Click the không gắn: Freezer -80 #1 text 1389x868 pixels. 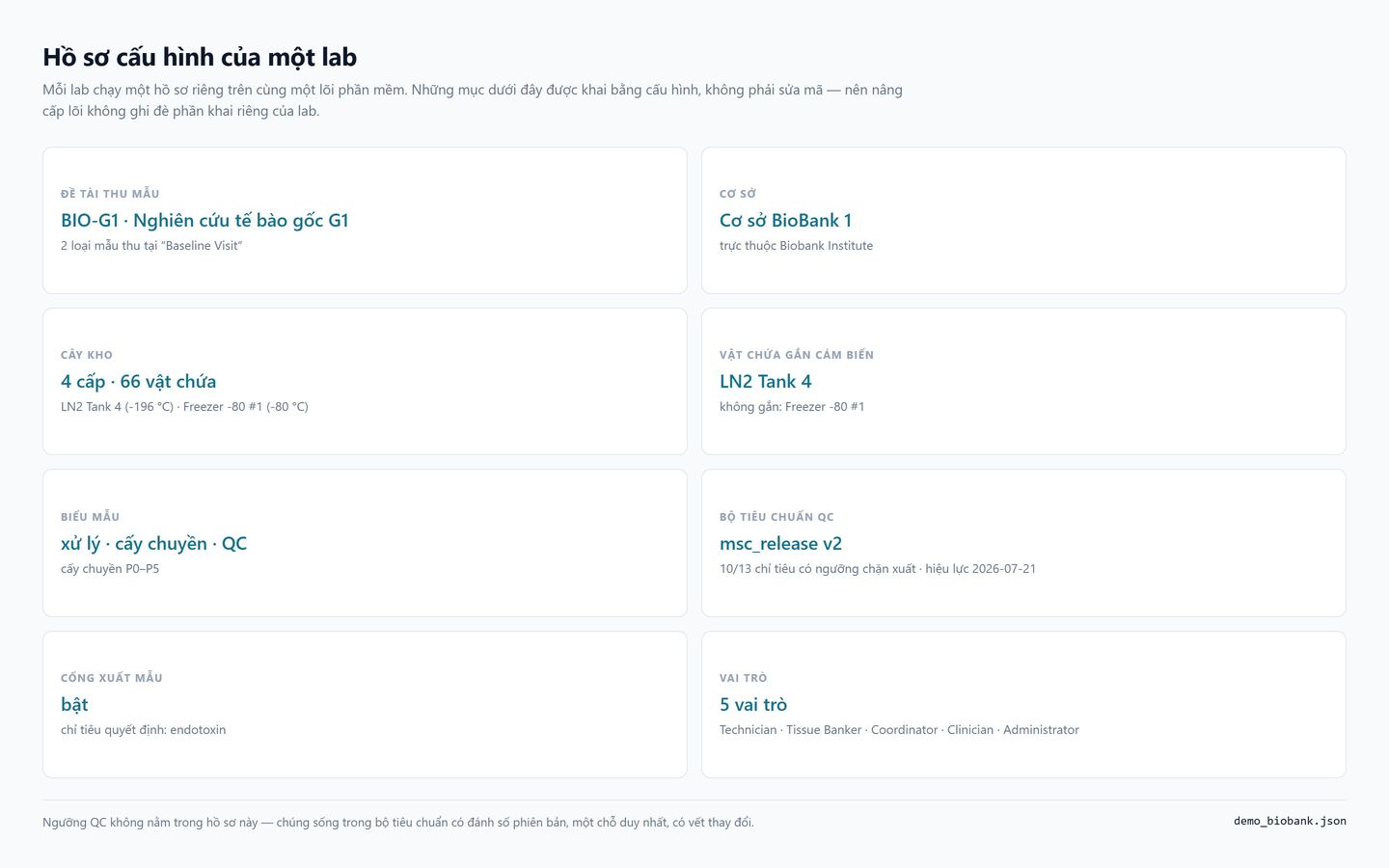792,407
